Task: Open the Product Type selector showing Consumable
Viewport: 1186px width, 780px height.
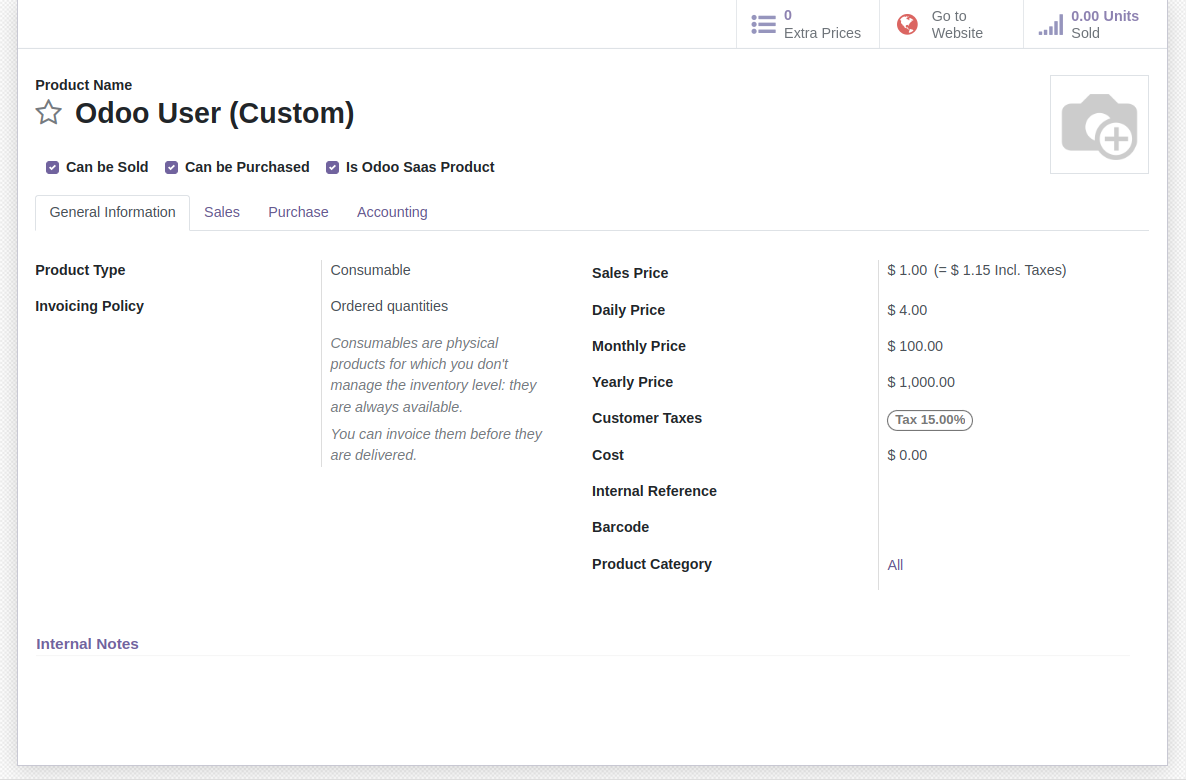Action: [370, 270]
